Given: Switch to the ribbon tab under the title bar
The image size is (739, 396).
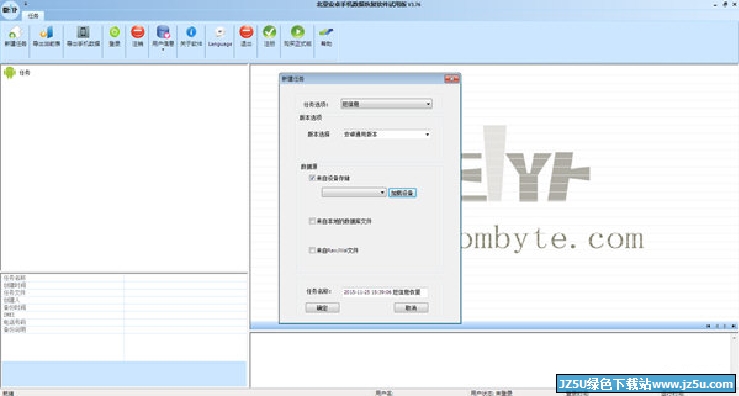Looking at the screenshot, I should pyautogui.click(x=33, y=16).
